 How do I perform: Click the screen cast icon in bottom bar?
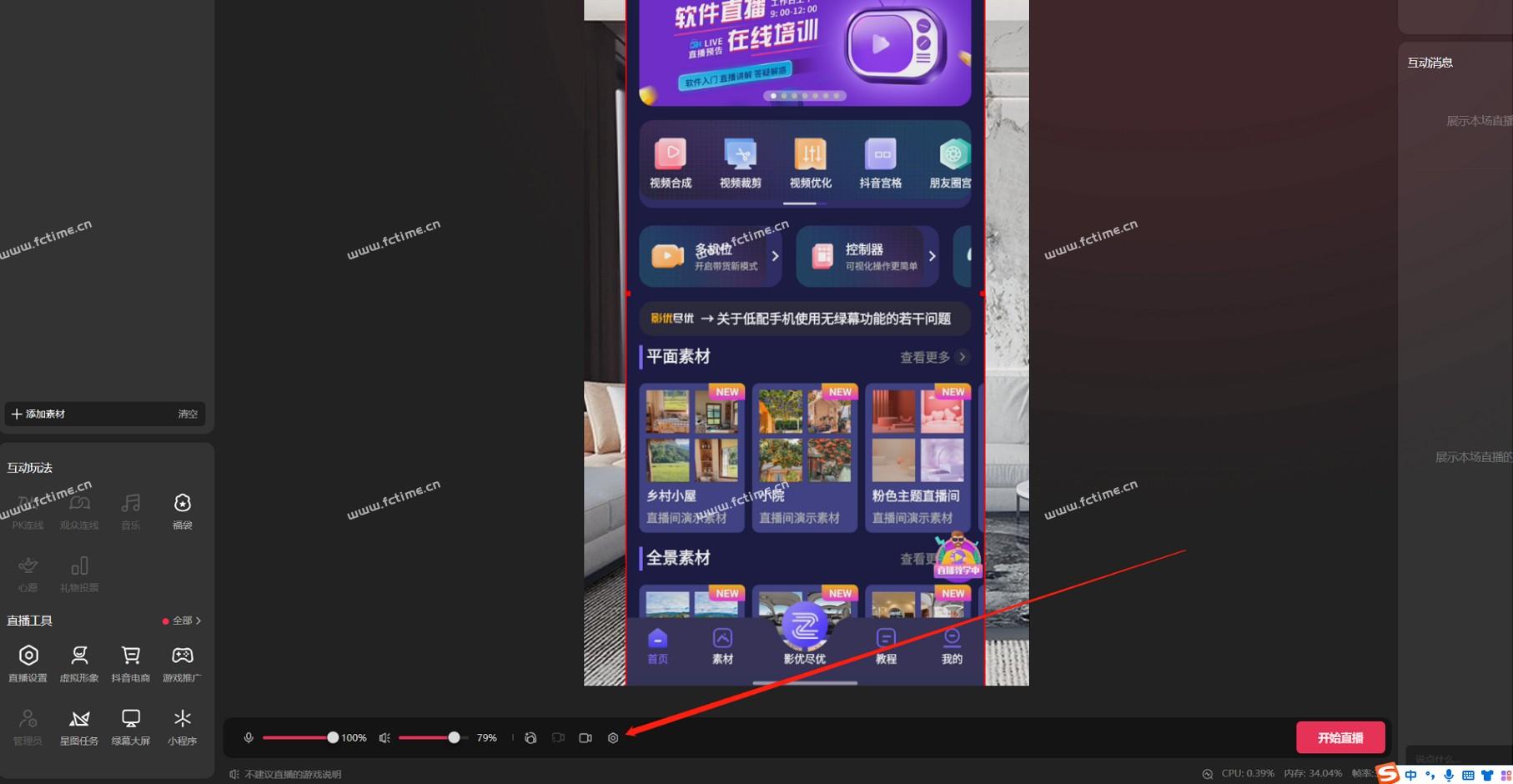[558, 738]
